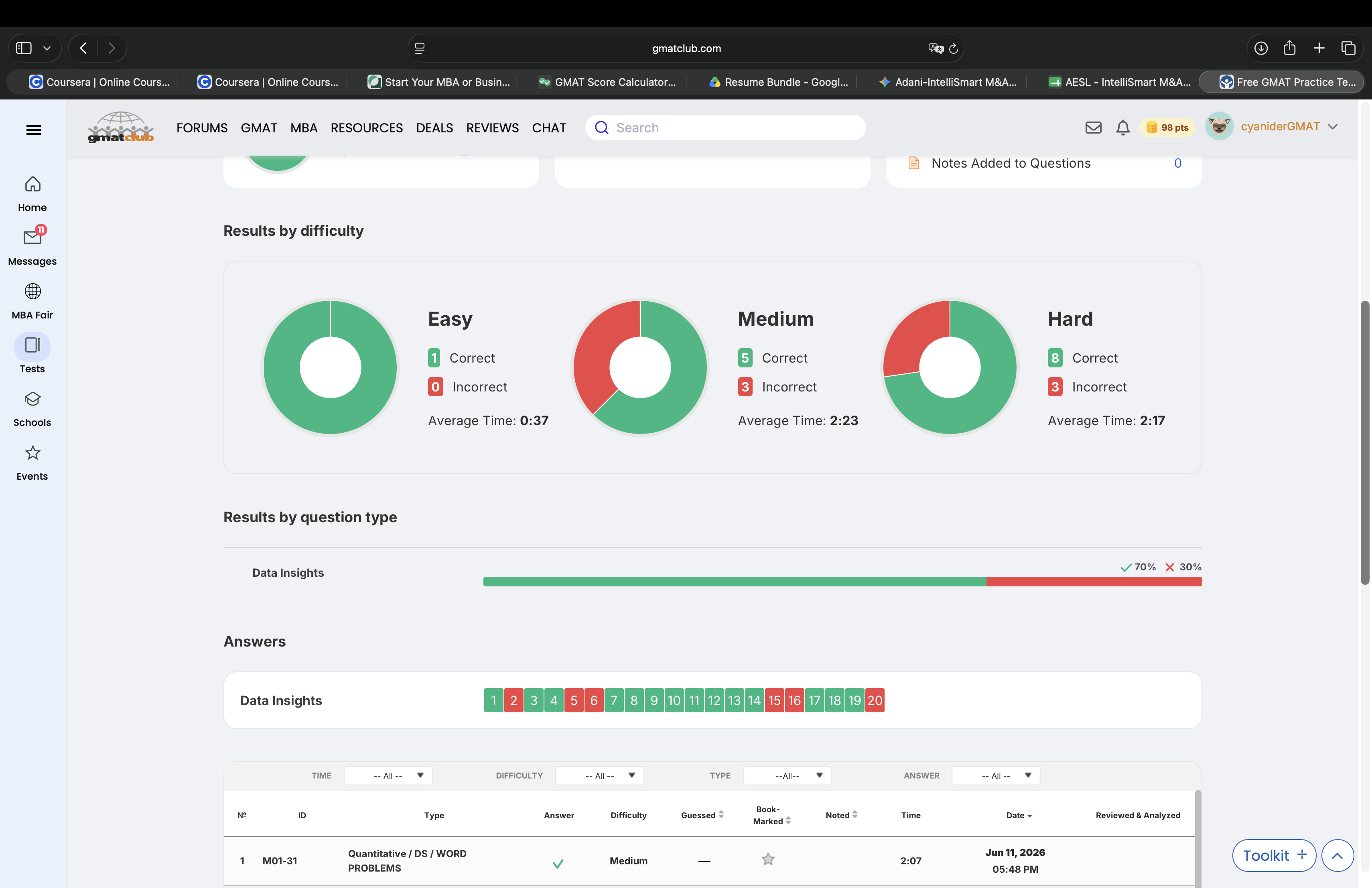Click the Toolkit button
This screenshot has width=1372, height=888.
[1274, 856]
